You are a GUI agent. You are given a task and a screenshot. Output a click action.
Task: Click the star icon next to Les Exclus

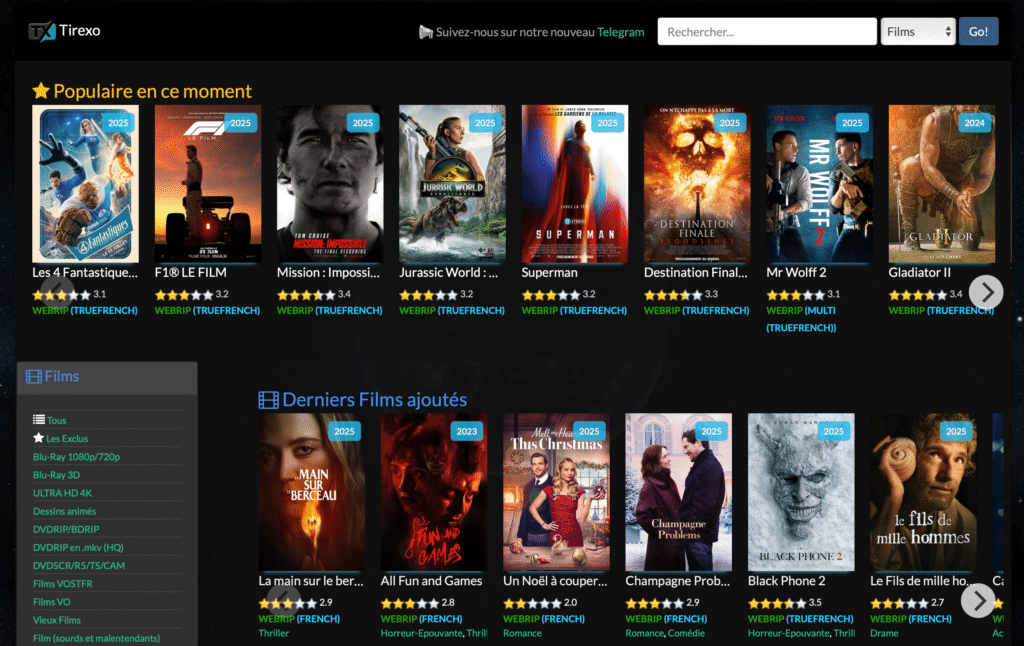click(x=39, y=438)
